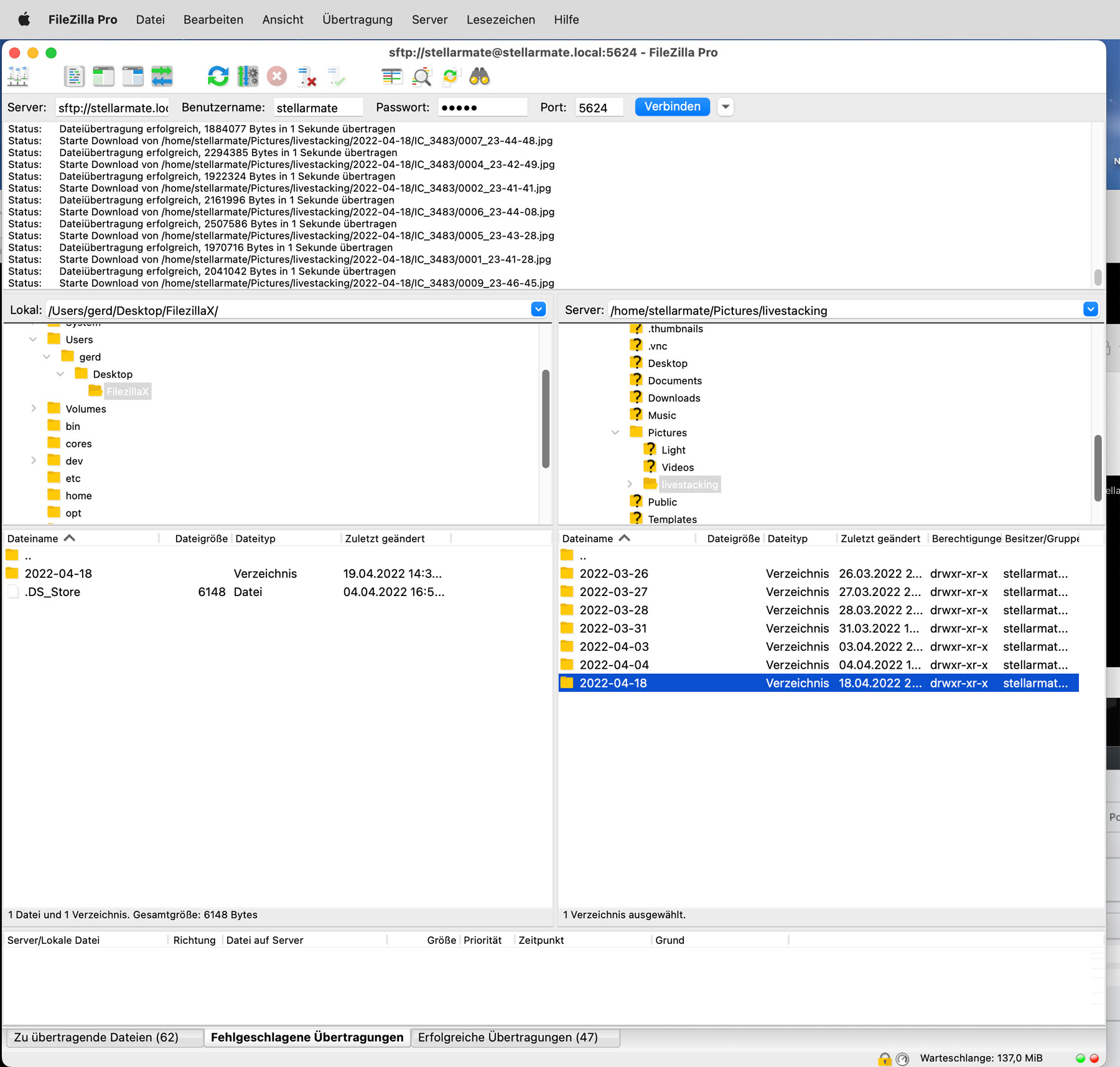Viewport: 1120px width, 1067px height.
Task: Open directory listing filters dialog
Action: [391, 77]
